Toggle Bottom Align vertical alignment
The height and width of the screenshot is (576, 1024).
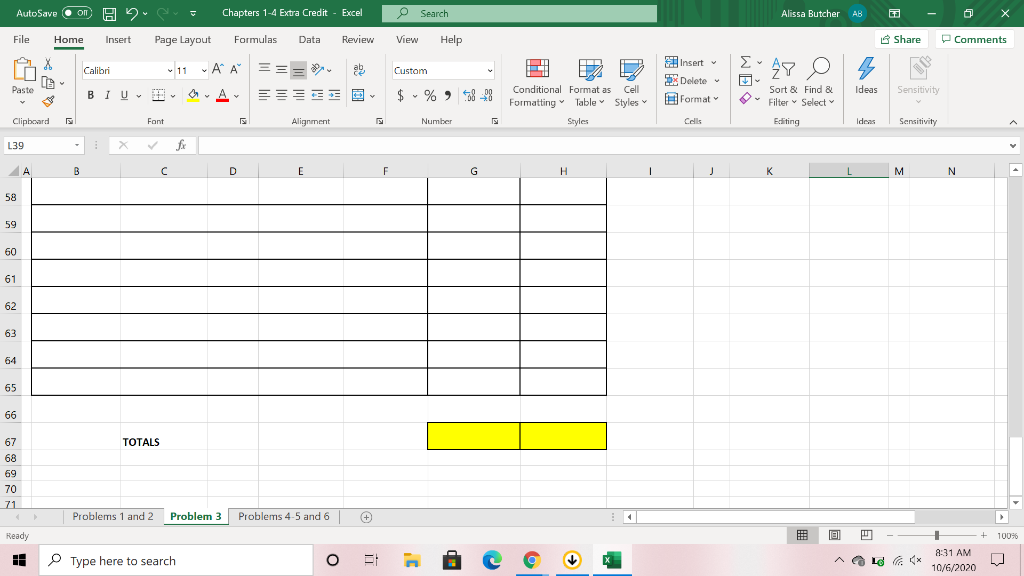tap(298, 69)
